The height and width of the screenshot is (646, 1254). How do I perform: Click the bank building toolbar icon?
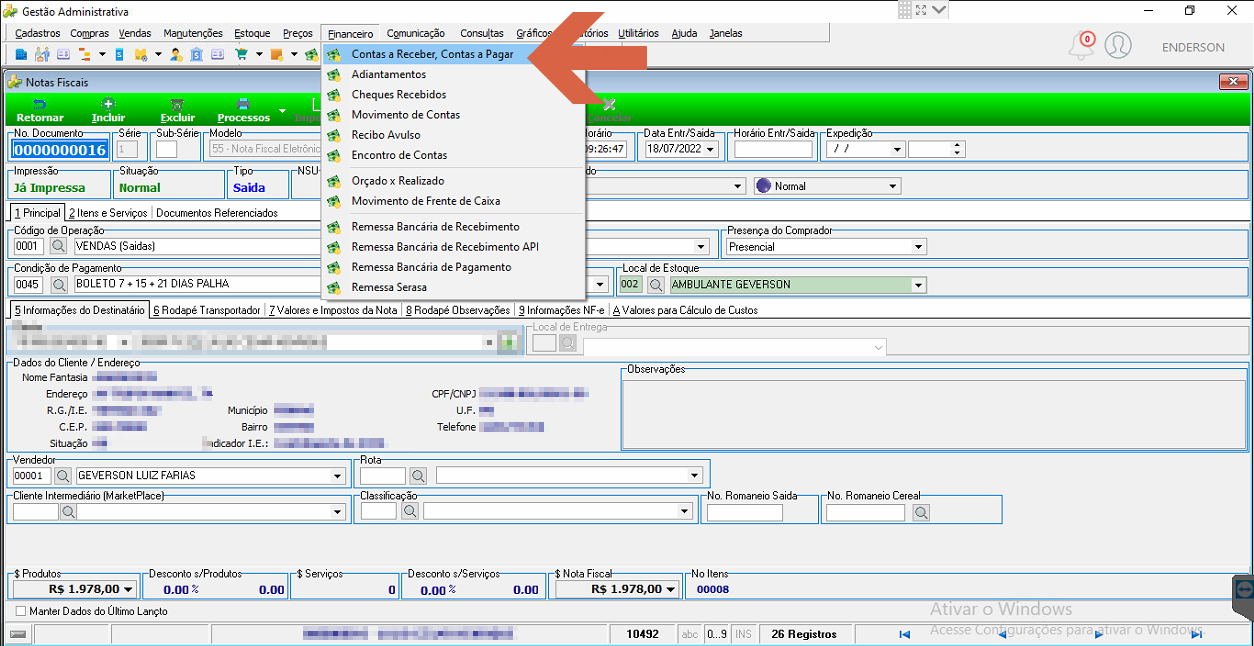point(196,54)
